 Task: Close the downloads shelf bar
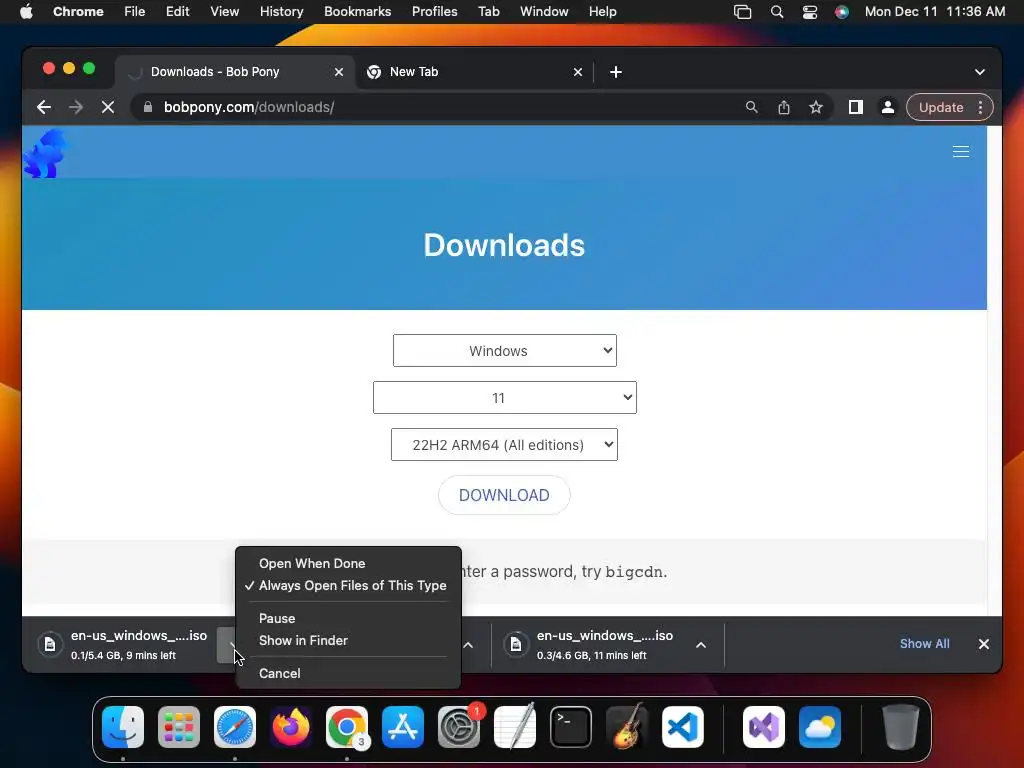click(984, 644)
